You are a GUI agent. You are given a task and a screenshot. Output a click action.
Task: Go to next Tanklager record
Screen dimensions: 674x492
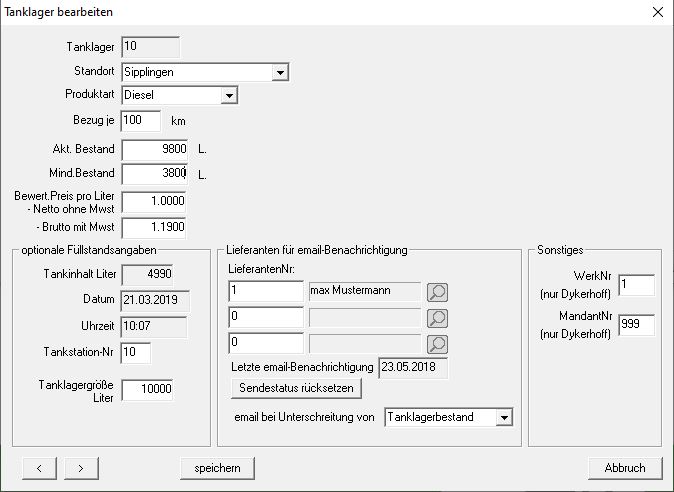click(x=81, y=468)
